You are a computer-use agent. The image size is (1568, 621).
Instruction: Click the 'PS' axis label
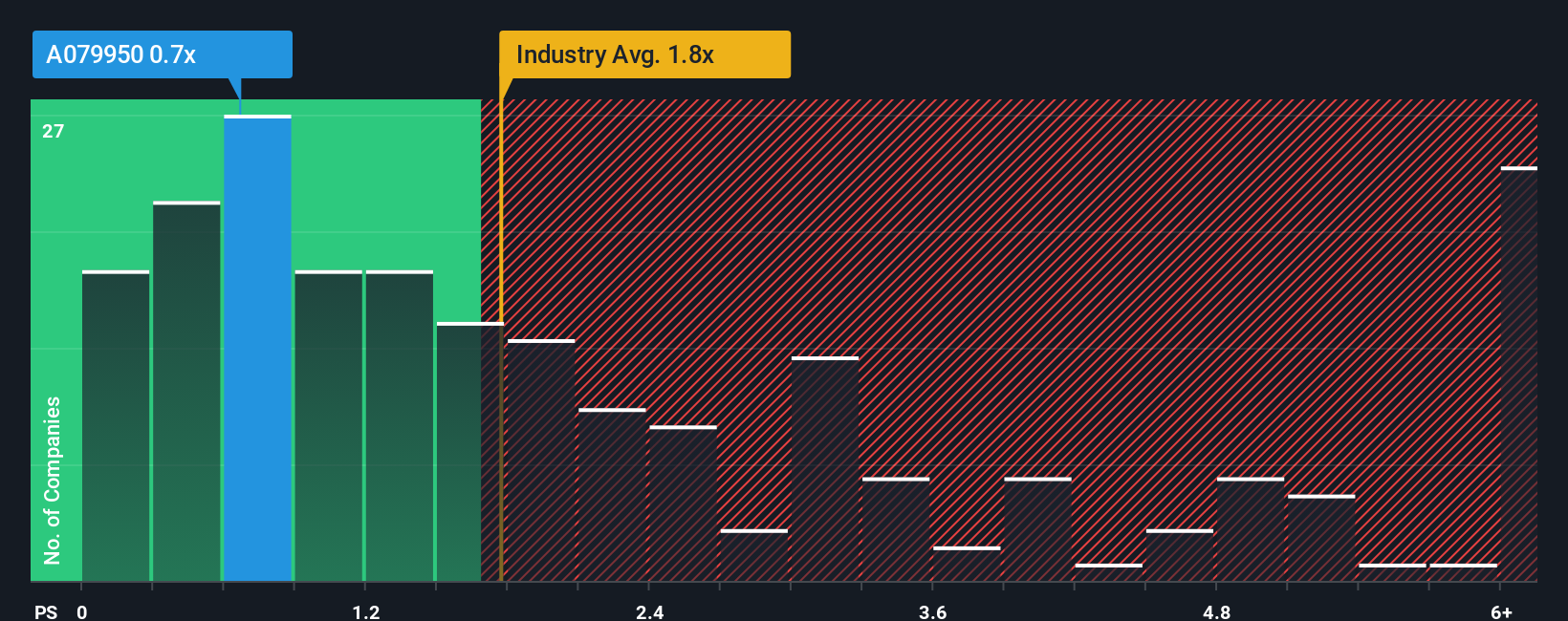(46, 612)
